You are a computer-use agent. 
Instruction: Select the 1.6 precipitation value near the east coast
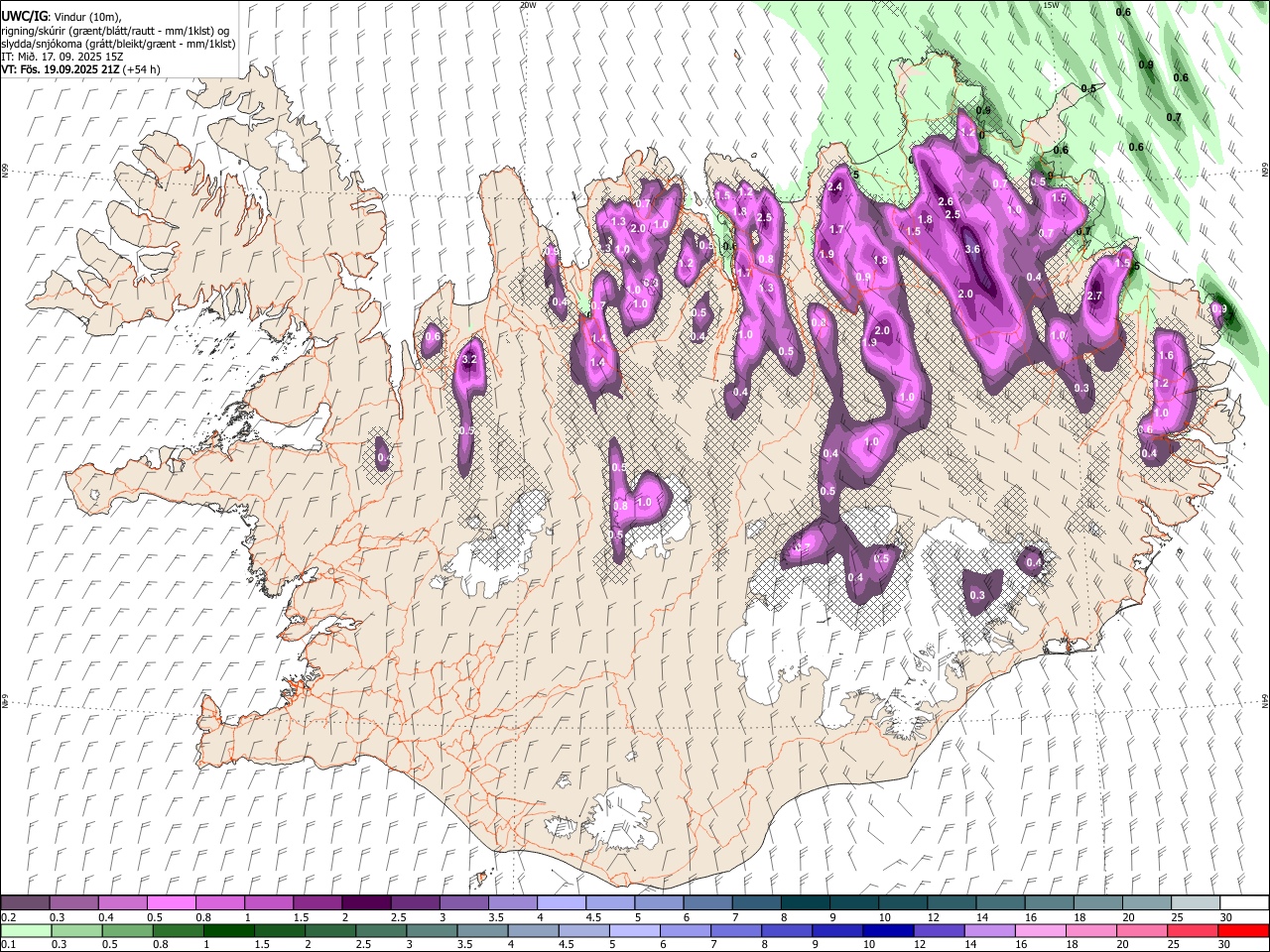coord(1166,355)
